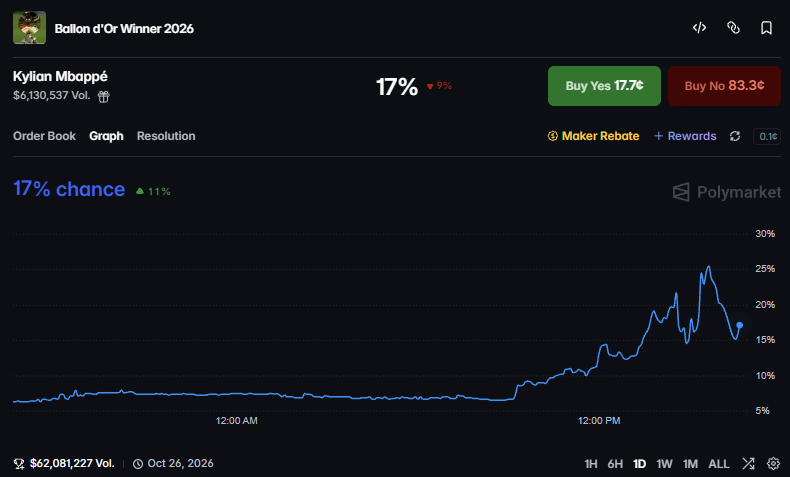790x477 pixels.
Task: Click the 17% chance heading
Action: point(69,189)
